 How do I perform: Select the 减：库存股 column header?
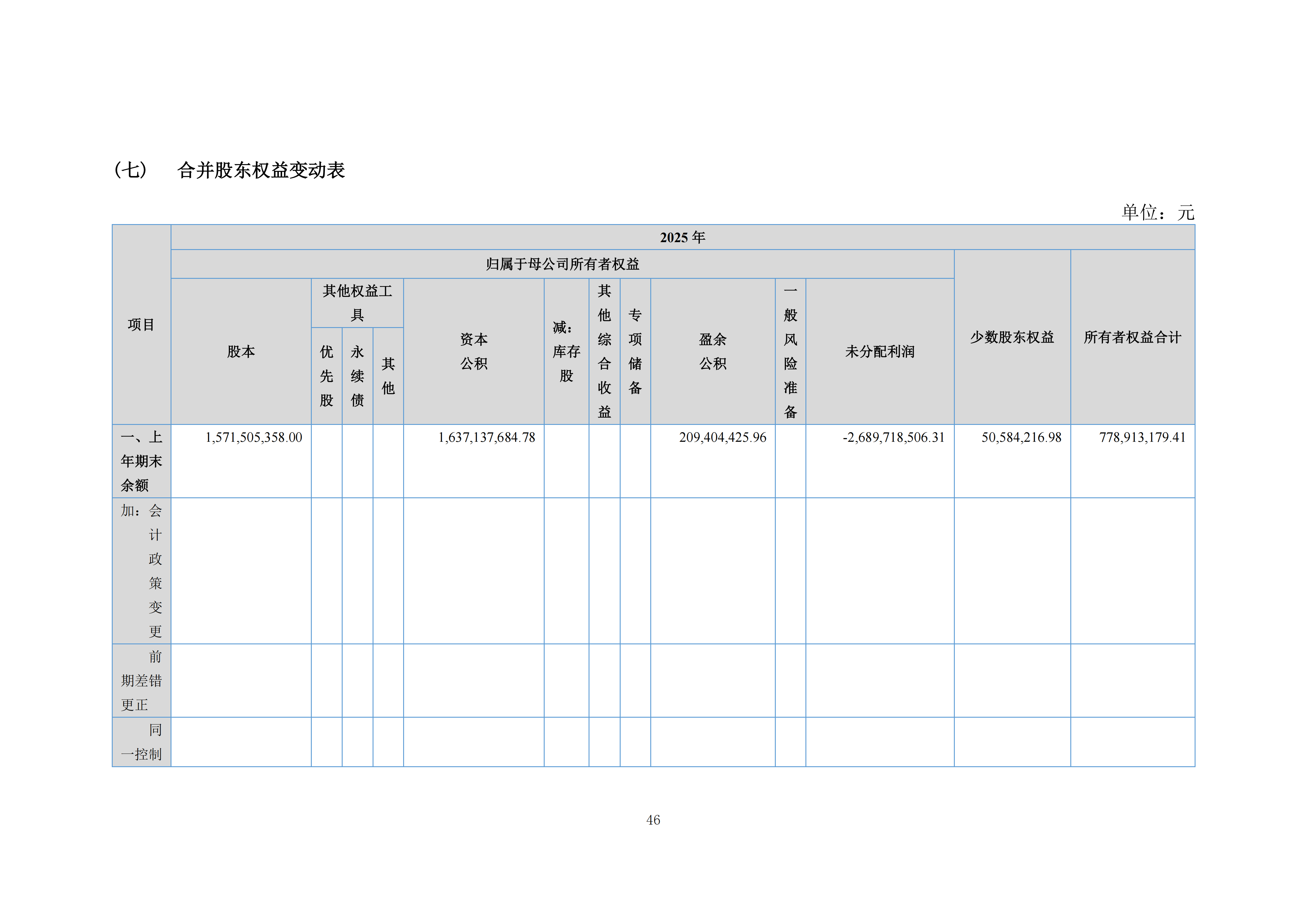click(x=566, y=352)
